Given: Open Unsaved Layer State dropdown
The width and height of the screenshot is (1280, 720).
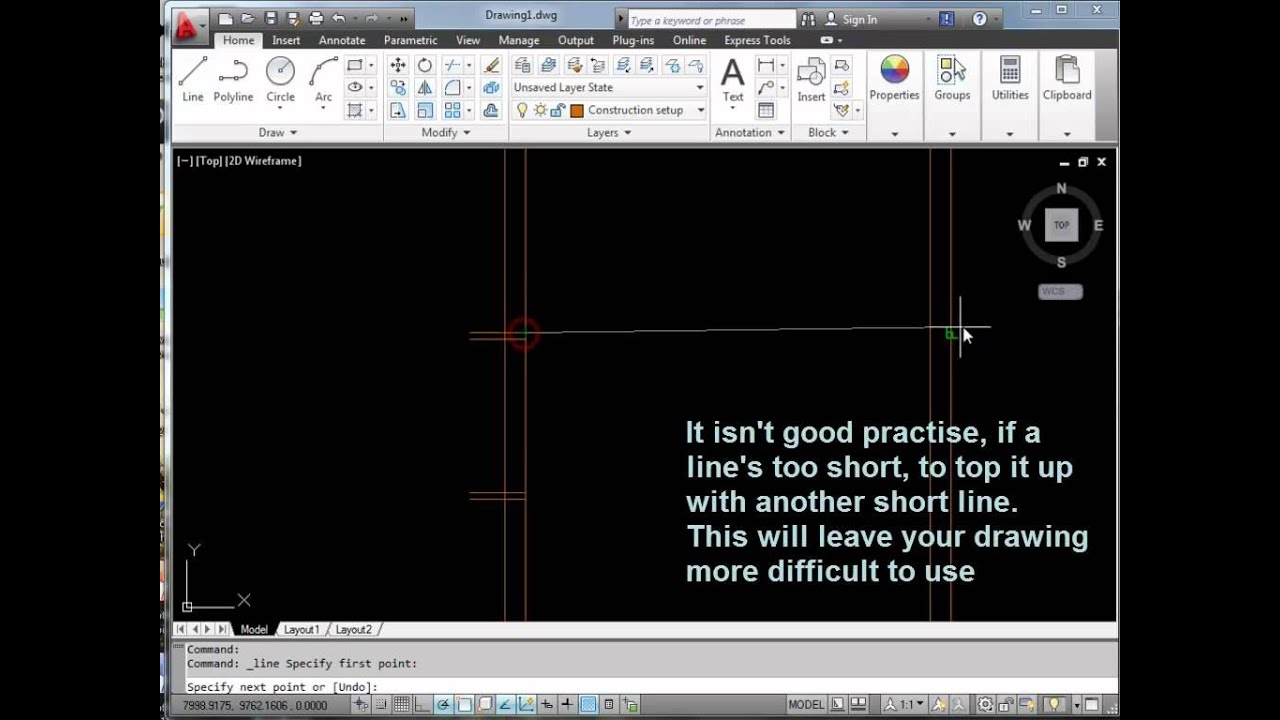Looking at the screenshot, I should point(609,87).
